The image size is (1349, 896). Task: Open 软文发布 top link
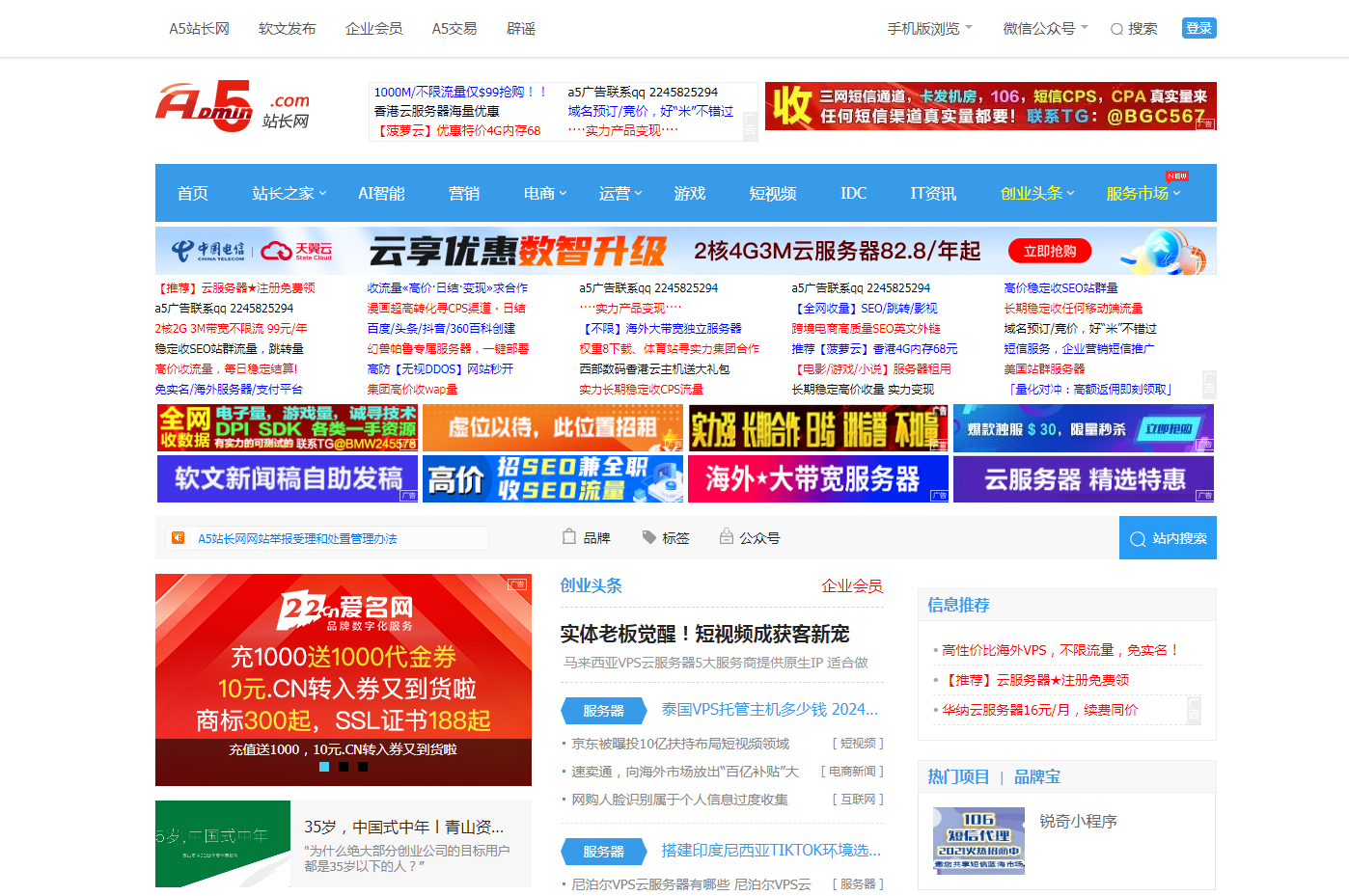288,29
